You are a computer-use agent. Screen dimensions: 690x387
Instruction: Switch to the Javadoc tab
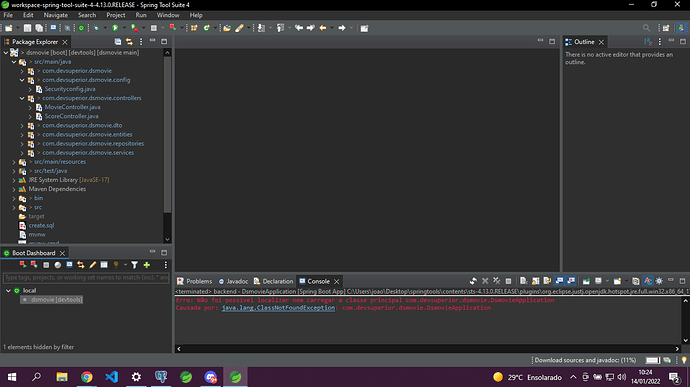(x=233, y=281)
